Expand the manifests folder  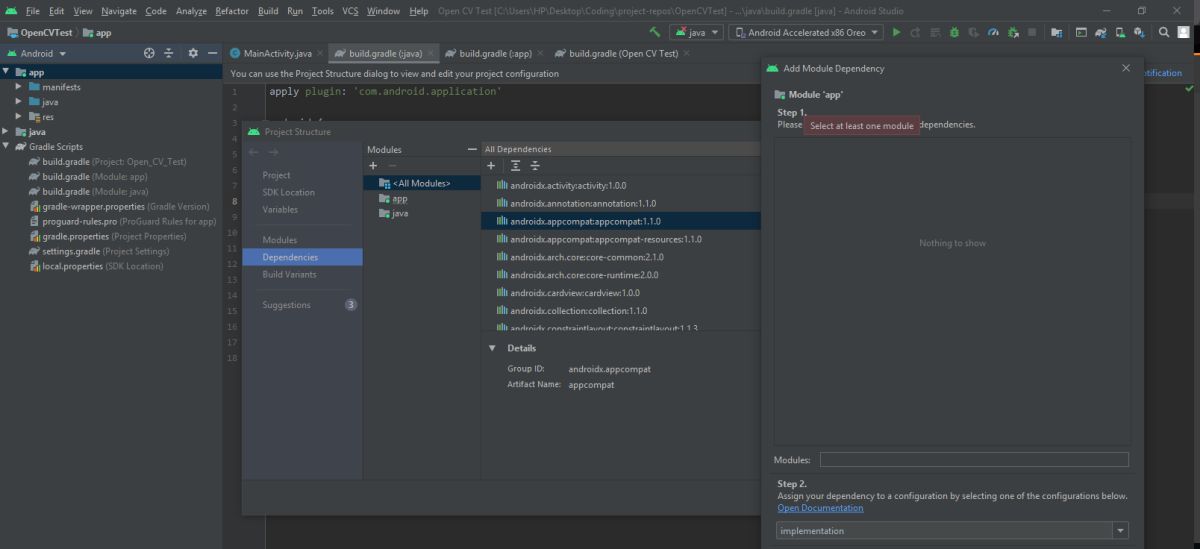[x=19, y=87]
